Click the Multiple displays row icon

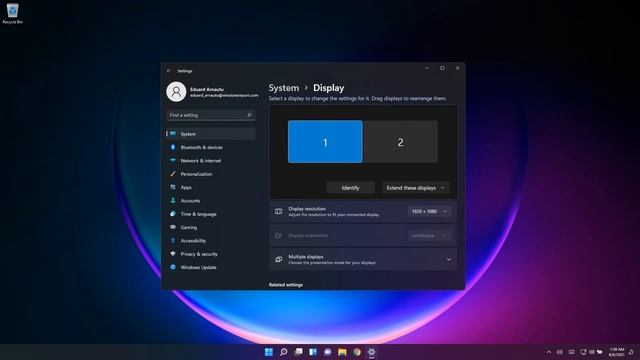(278, 259)
